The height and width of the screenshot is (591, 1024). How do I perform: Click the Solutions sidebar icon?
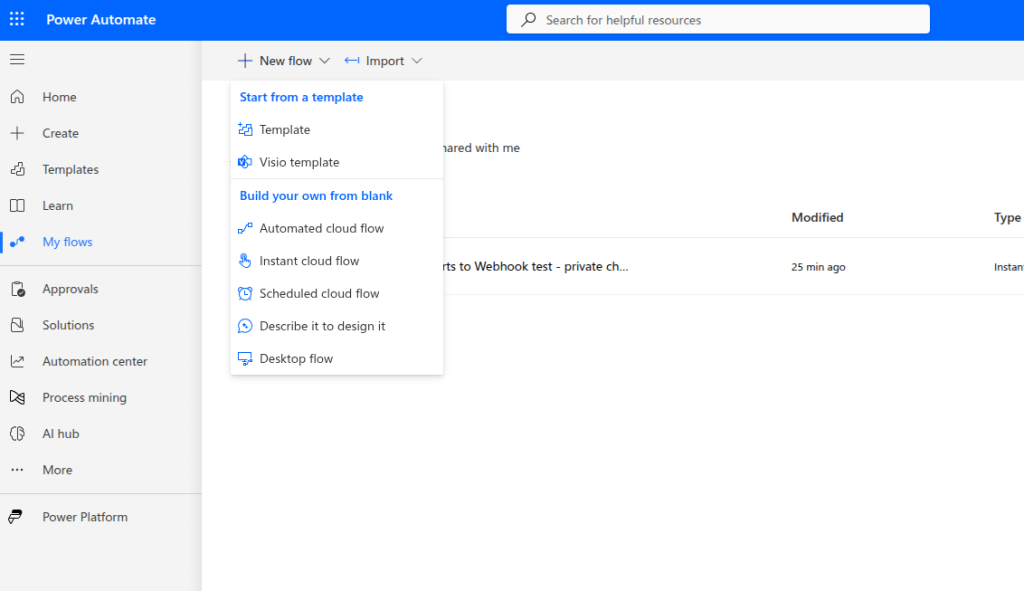[17, 325]
